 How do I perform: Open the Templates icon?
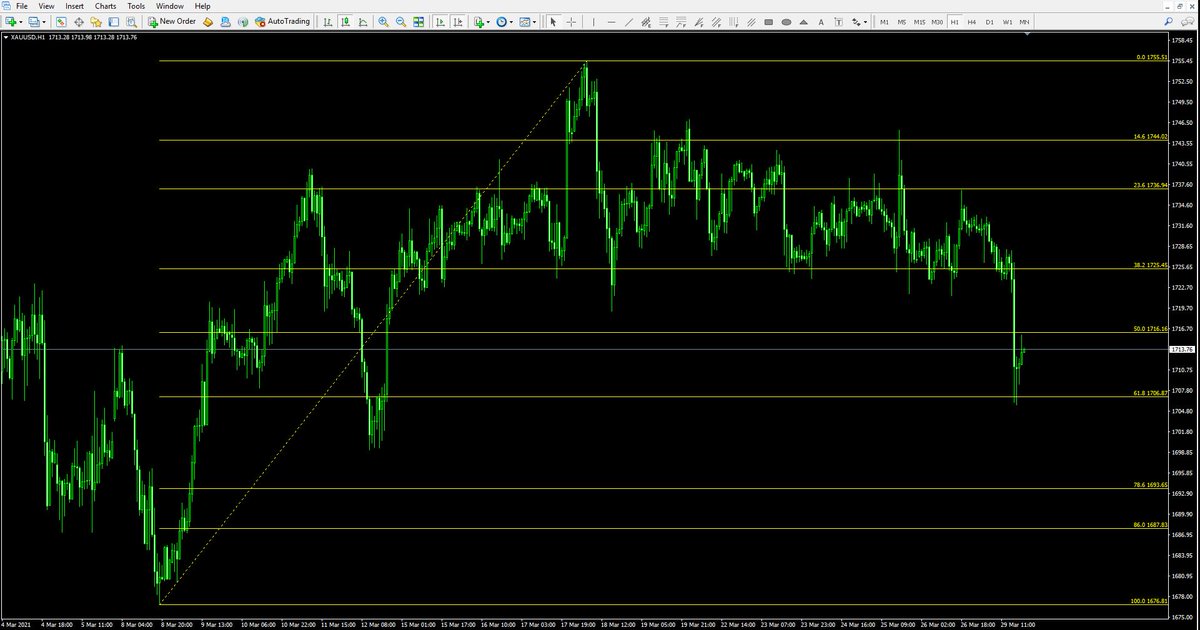[524, 21]
